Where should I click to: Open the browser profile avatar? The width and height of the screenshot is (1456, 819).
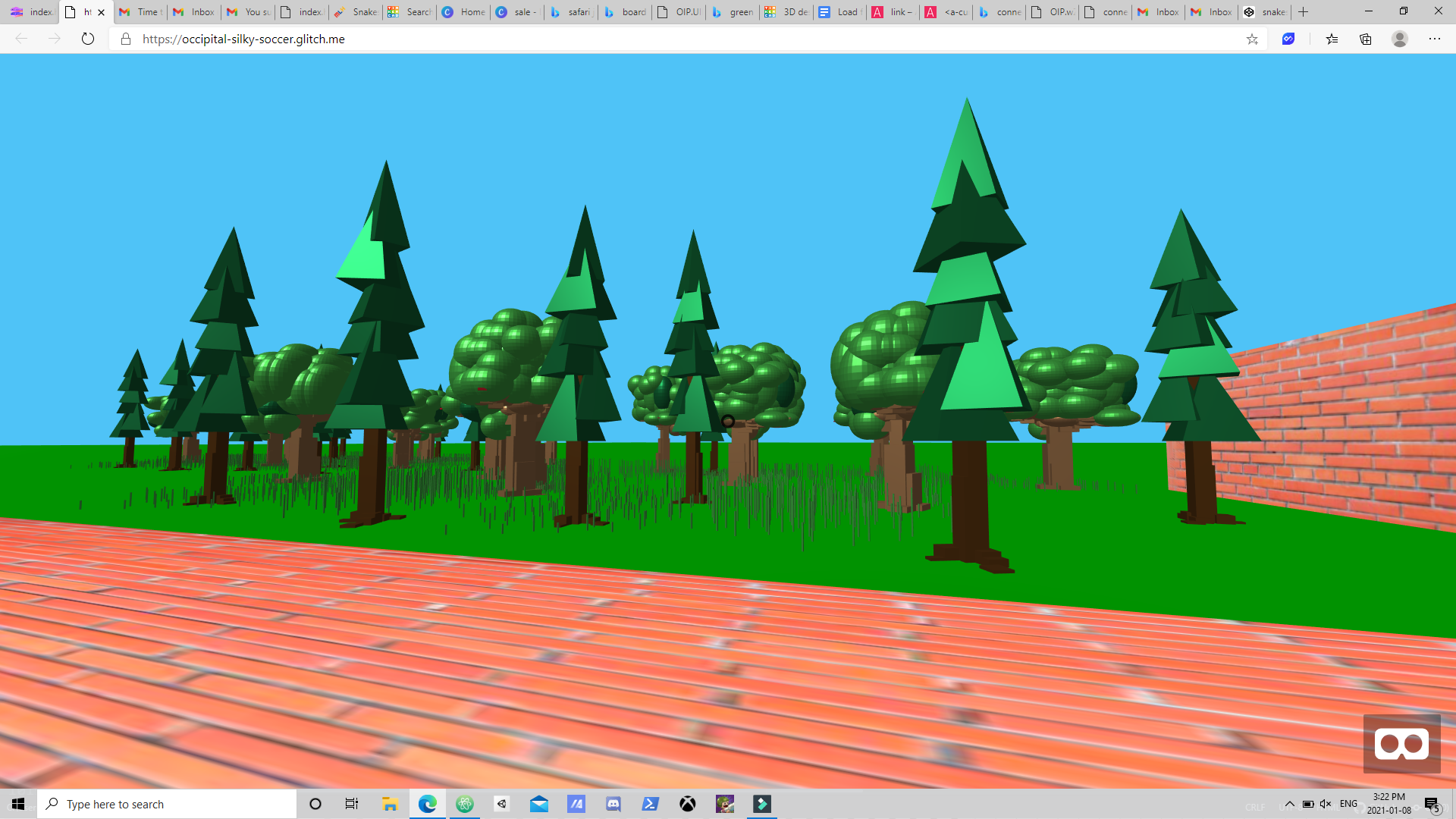1400,39
